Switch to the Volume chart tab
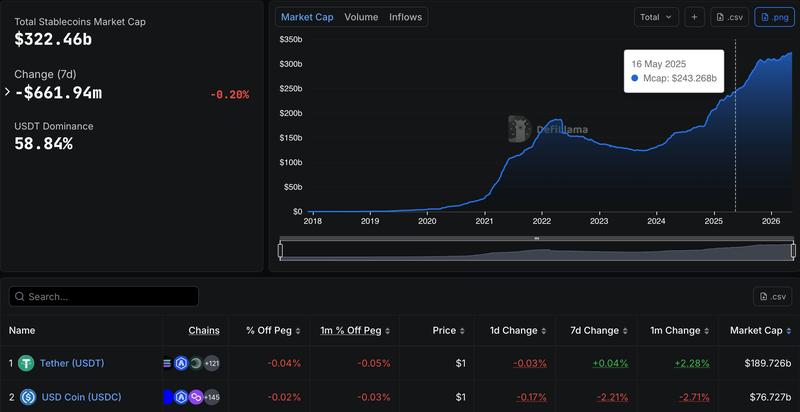Image resolution: width=800 pixels, height=412 pixels. pos(361,17)
